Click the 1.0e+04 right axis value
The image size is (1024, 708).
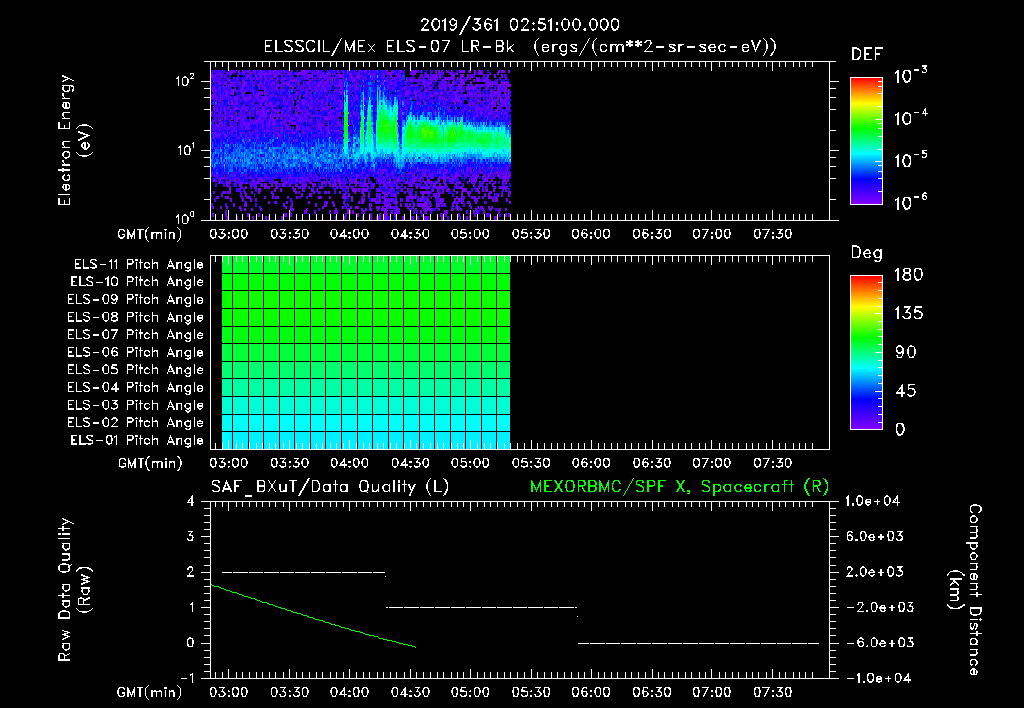tap(872, 501)
